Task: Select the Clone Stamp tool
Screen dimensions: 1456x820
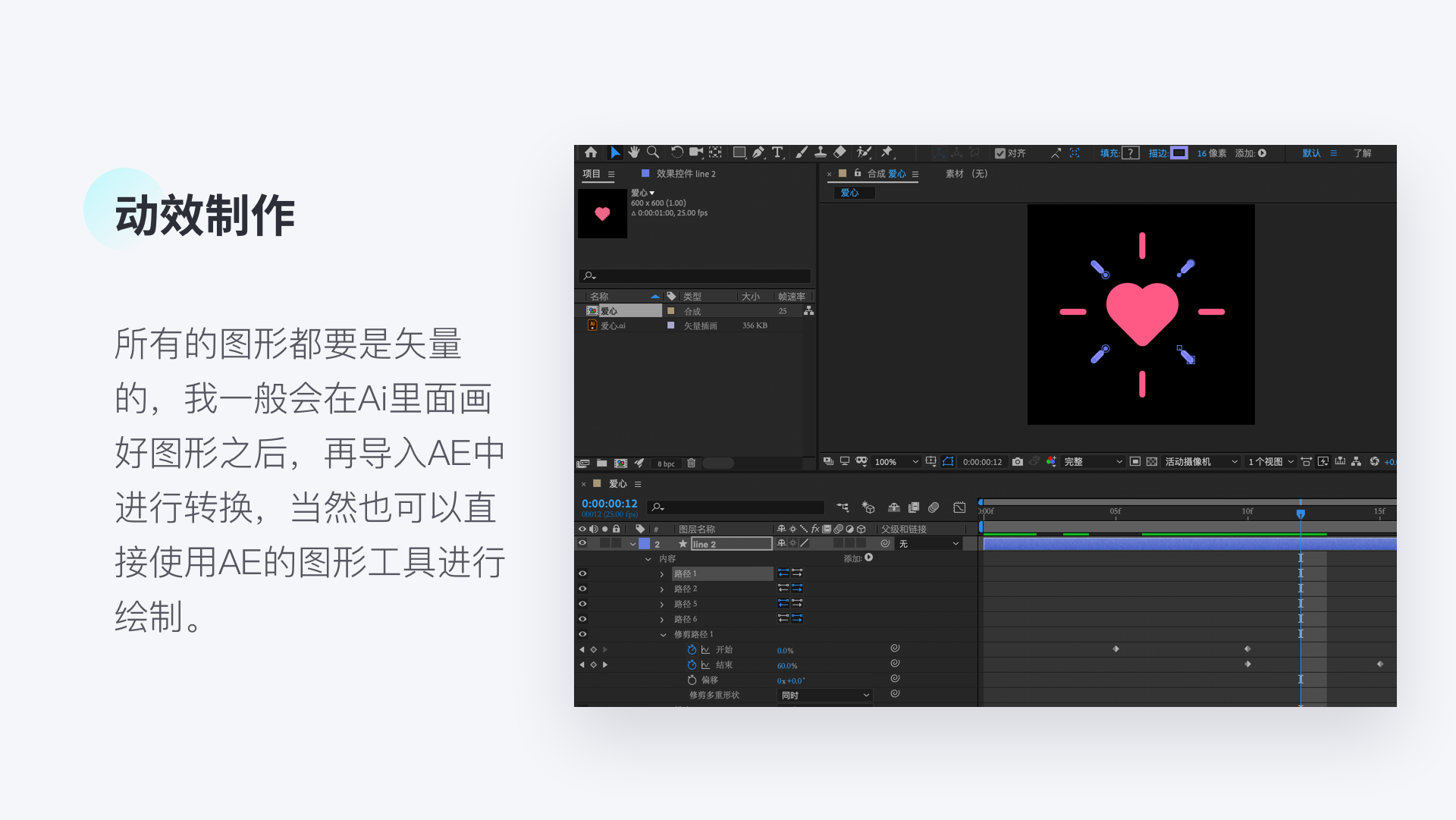Action: (x=820, y=152)
